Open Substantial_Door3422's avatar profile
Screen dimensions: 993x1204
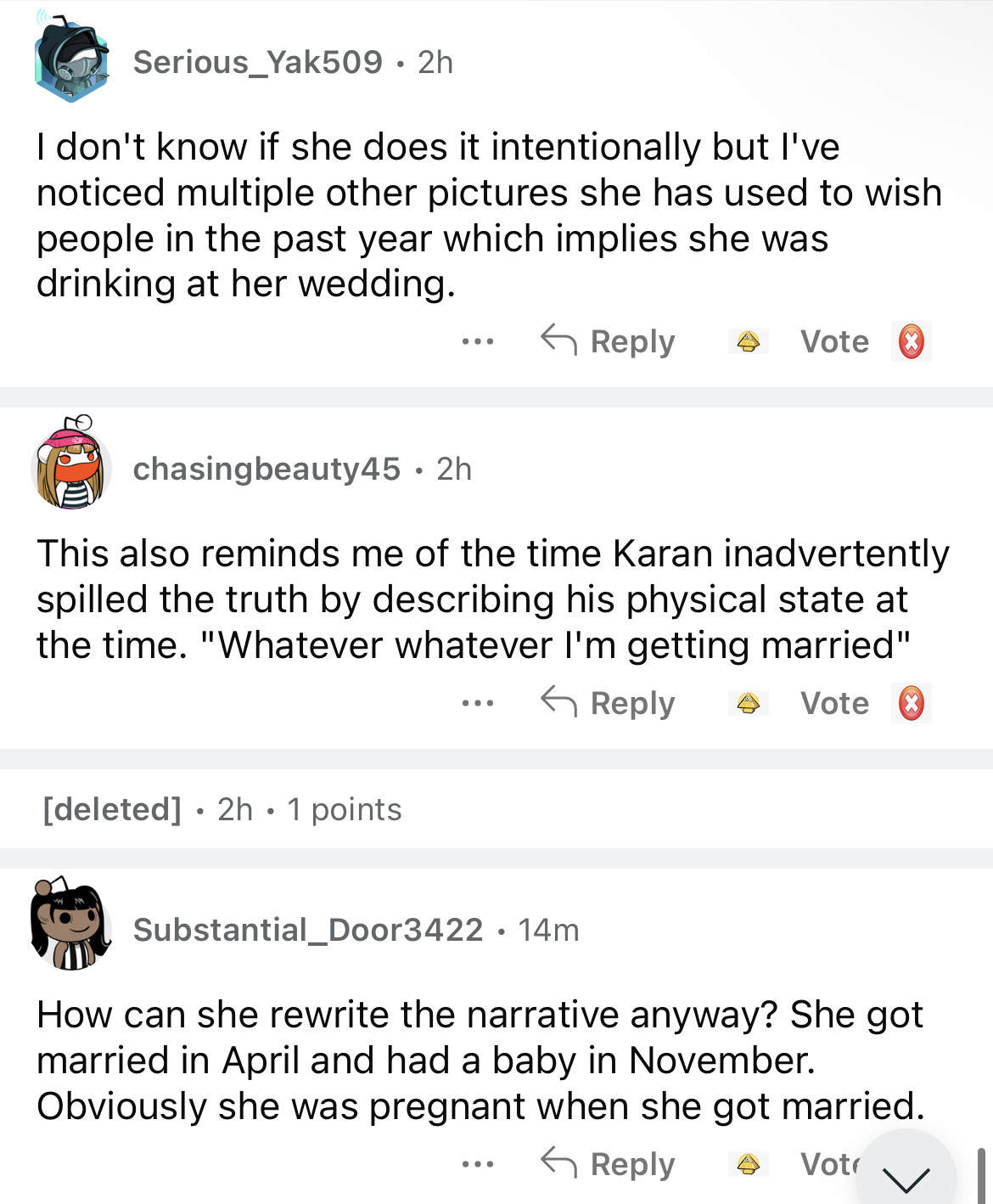click(x=72, y=927)
